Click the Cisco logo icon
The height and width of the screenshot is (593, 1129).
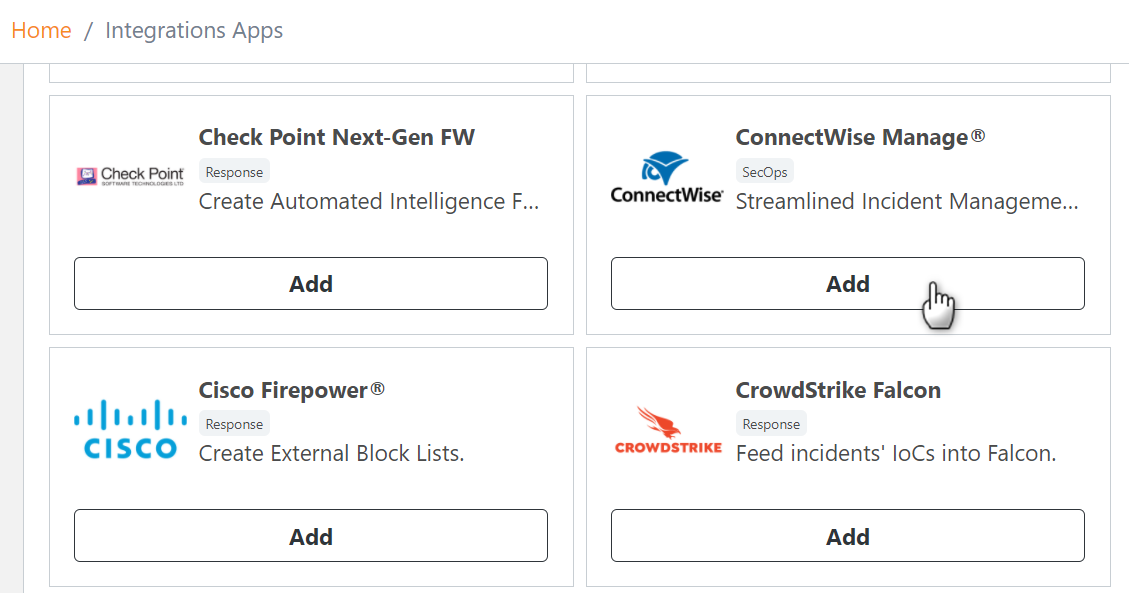click(130, 429)
